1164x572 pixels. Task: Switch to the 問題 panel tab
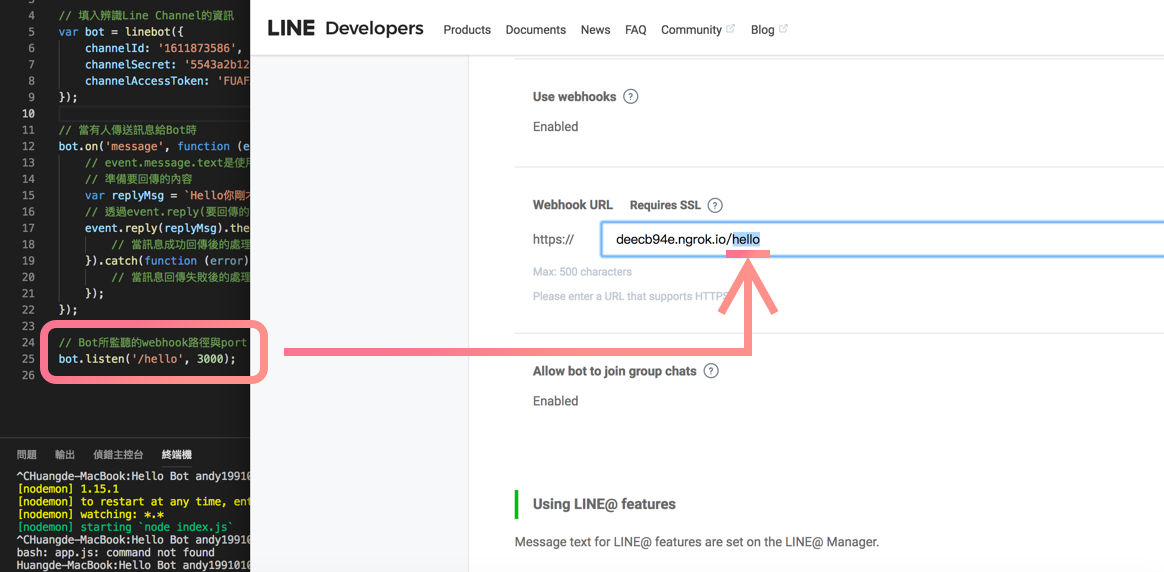point(27,454)
